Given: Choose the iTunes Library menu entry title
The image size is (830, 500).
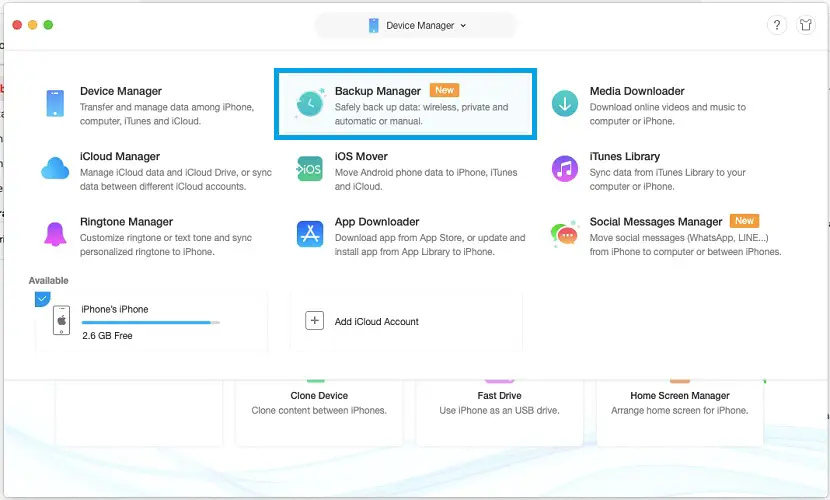Looking at the screenshot, I should (x=624, y=156).
